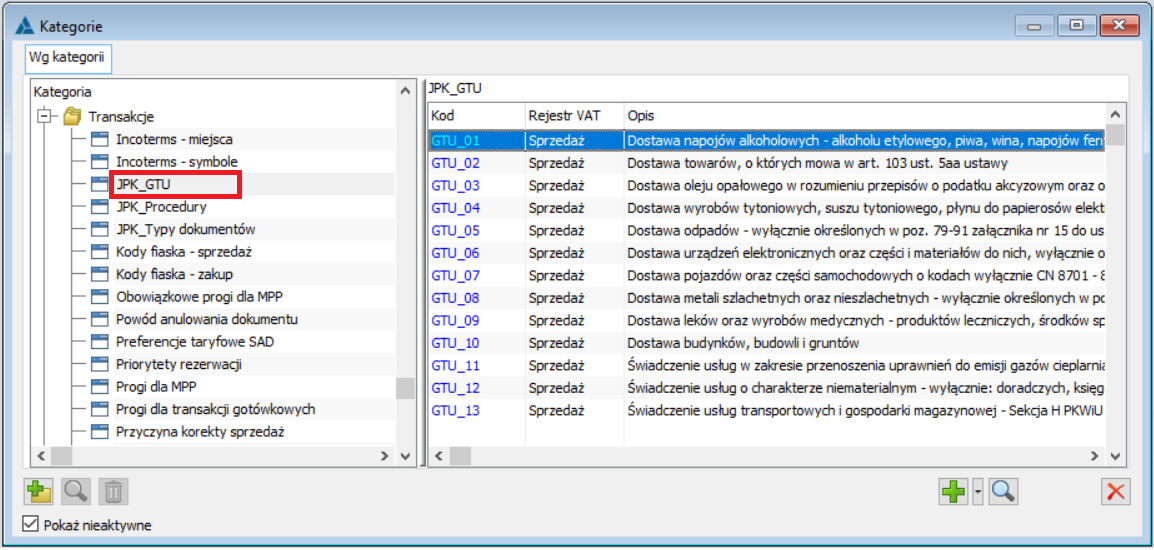Click icon beside Incoterms - miejsca

[x=99, y=139]
